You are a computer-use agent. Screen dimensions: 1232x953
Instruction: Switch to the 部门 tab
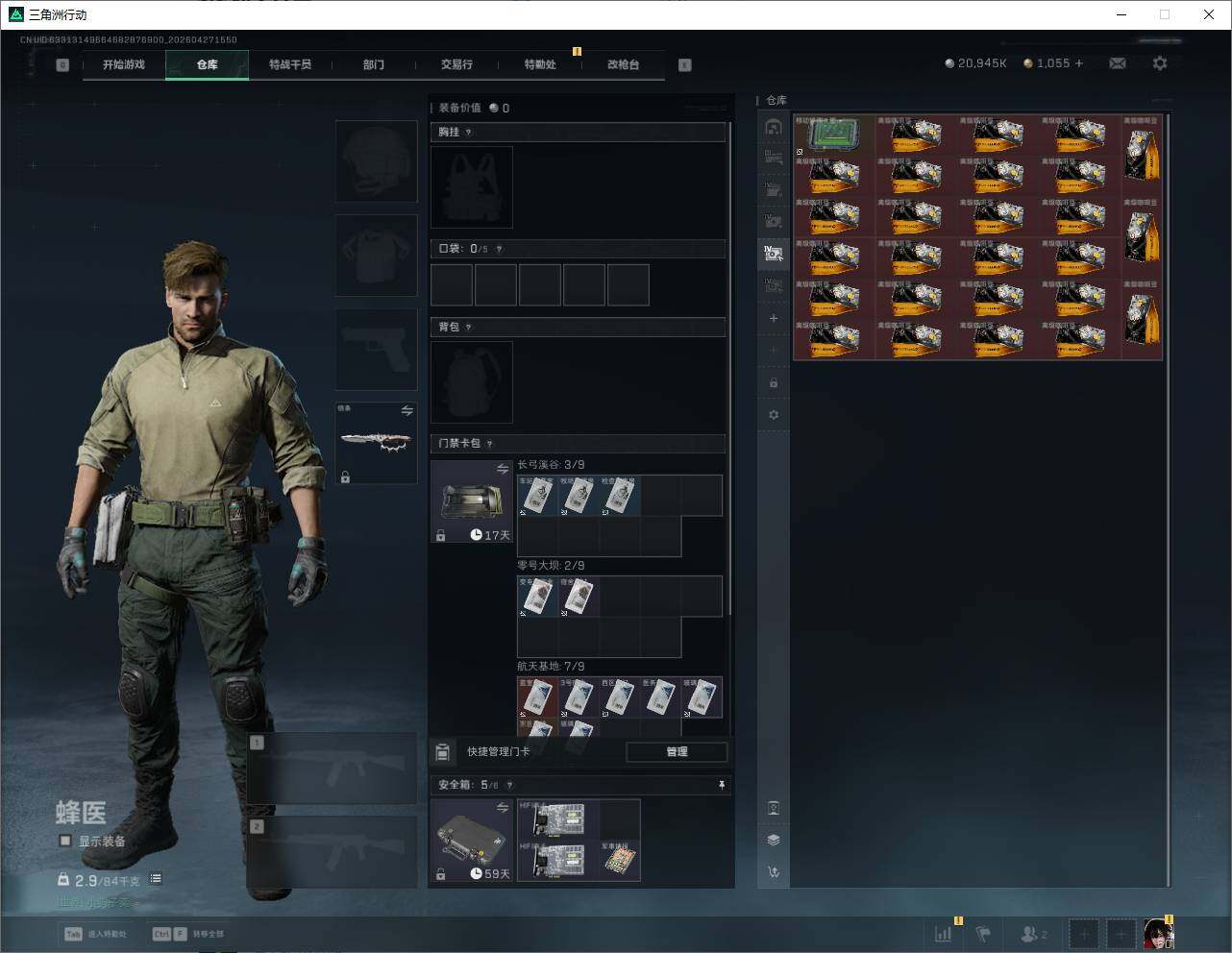click(x=374, y=64)
